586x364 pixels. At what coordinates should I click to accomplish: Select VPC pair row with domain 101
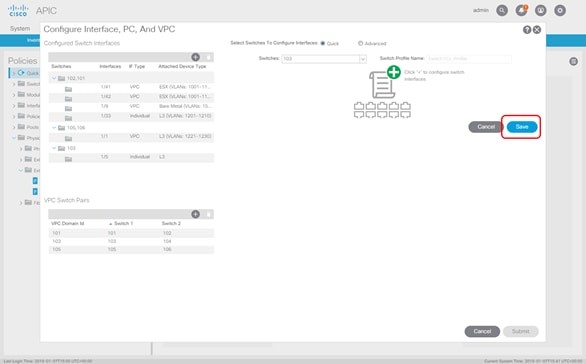[x=131, y=233]
